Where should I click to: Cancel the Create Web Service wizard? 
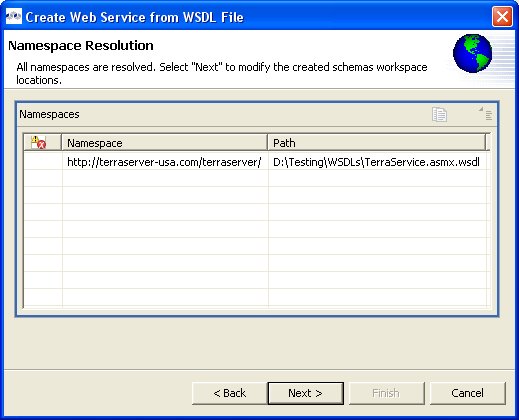[467, 393]
